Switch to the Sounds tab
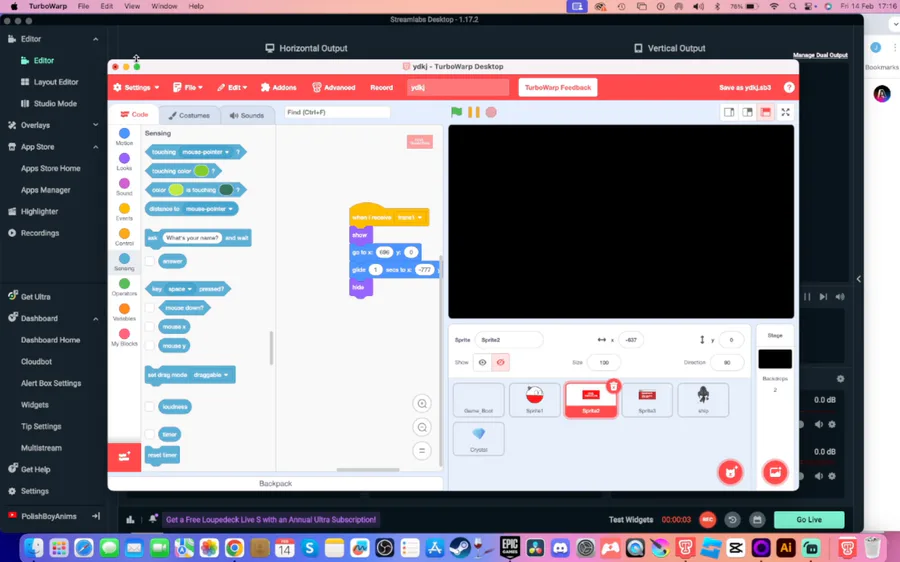900x562 pixels. [x=247, y=115]
